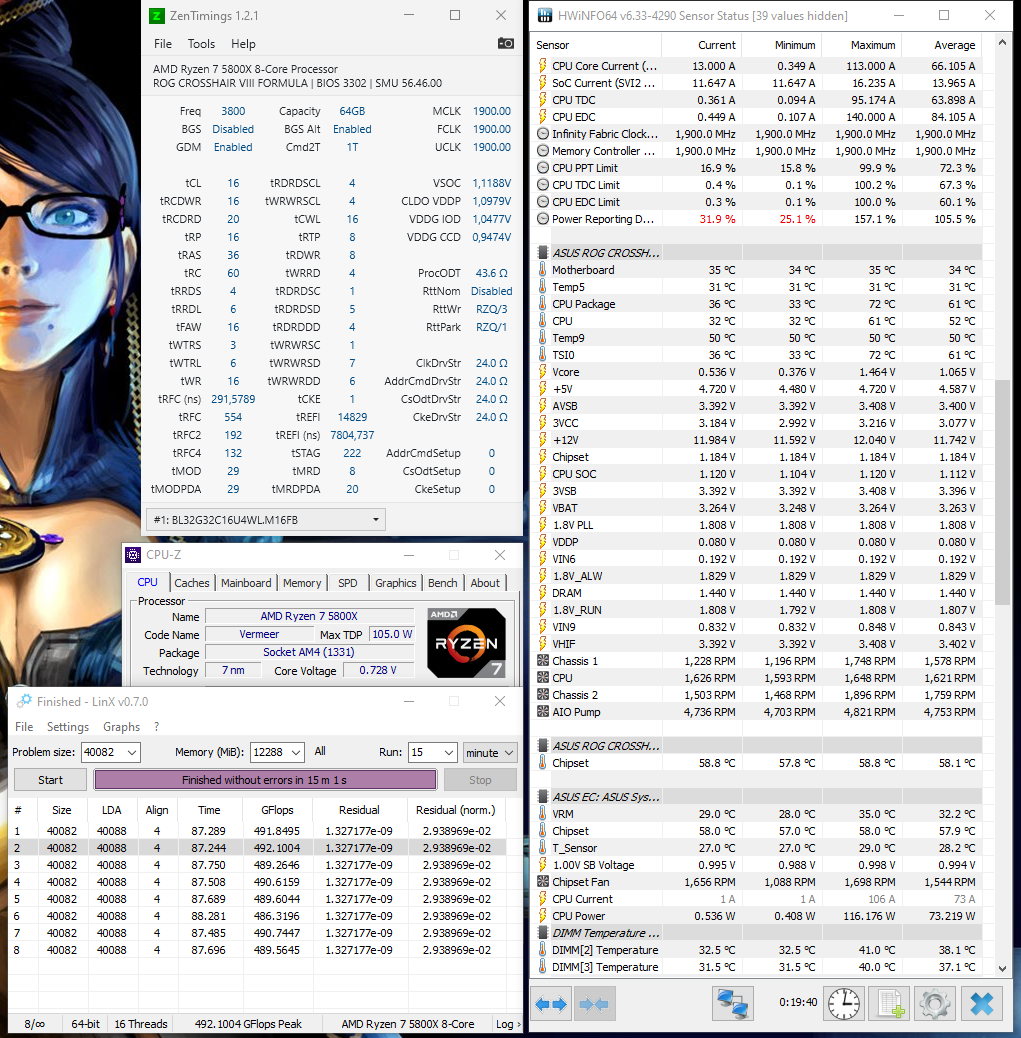Click LinX Residual (norm.) column header

(456, 810)
